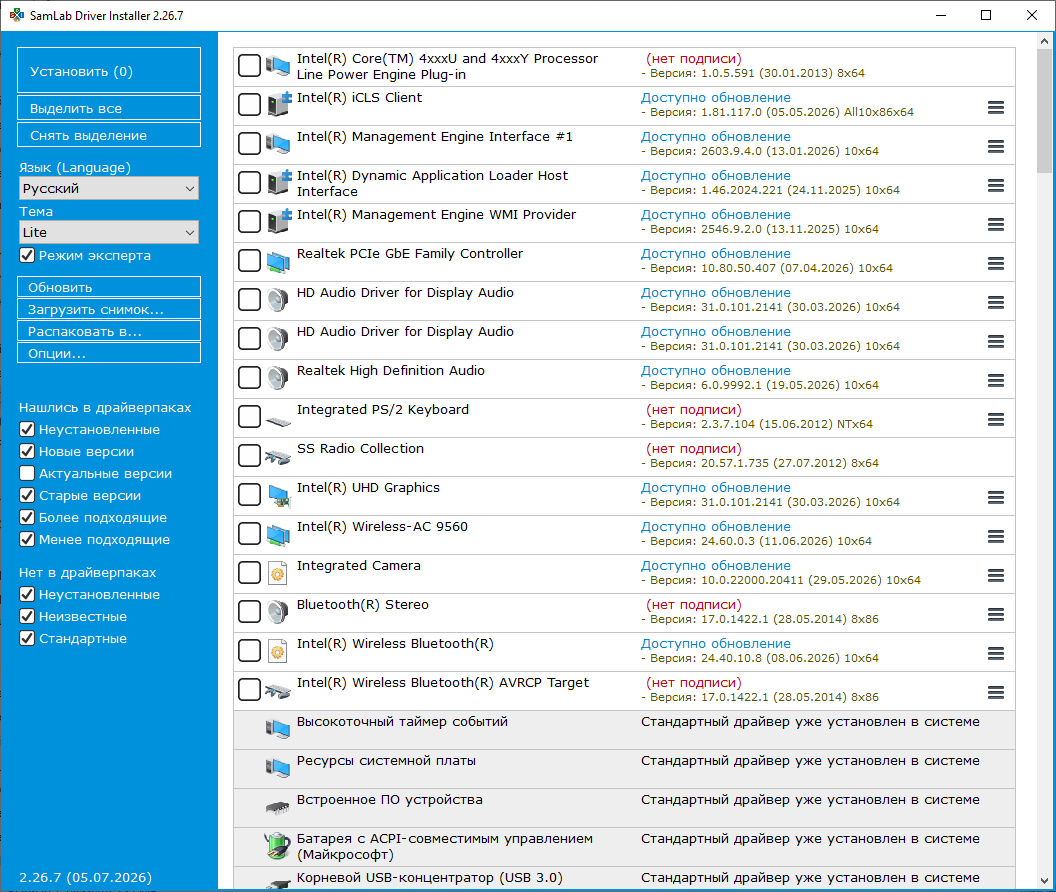The height and width of the screenshot is (892, 1056).
Task: Click the keyboard icon for Integrated PS/2 Keyboard
Action: click(278, 422)
